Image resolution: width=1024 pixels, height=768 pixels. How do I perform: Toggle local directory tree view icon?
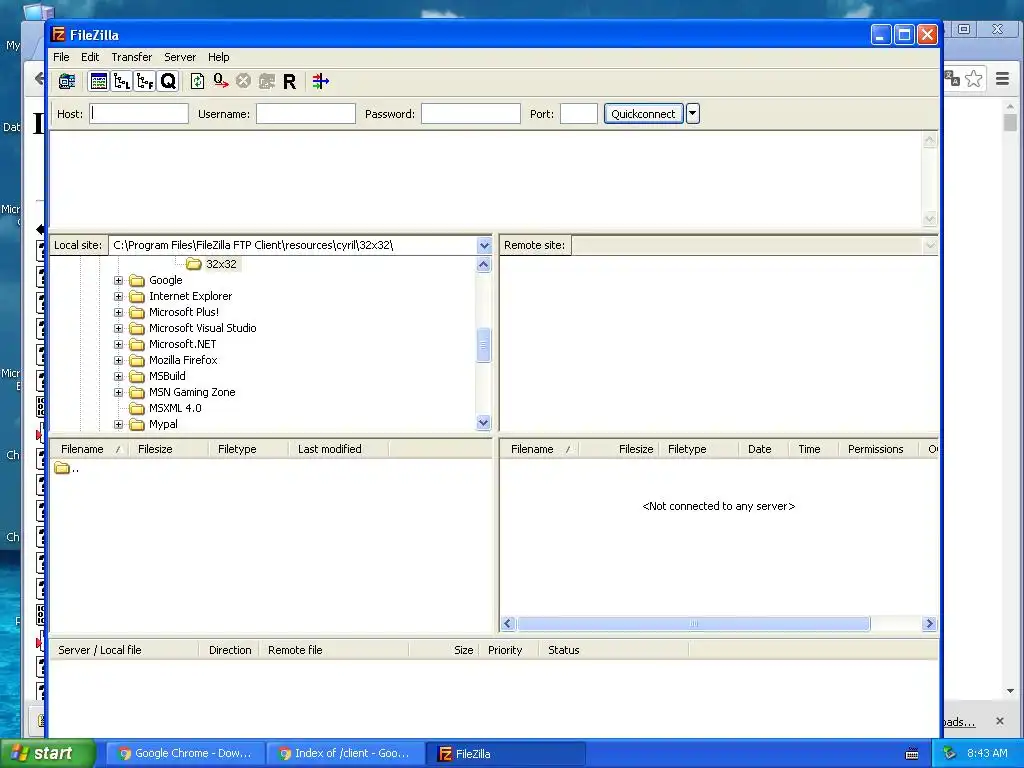point(121,82)
